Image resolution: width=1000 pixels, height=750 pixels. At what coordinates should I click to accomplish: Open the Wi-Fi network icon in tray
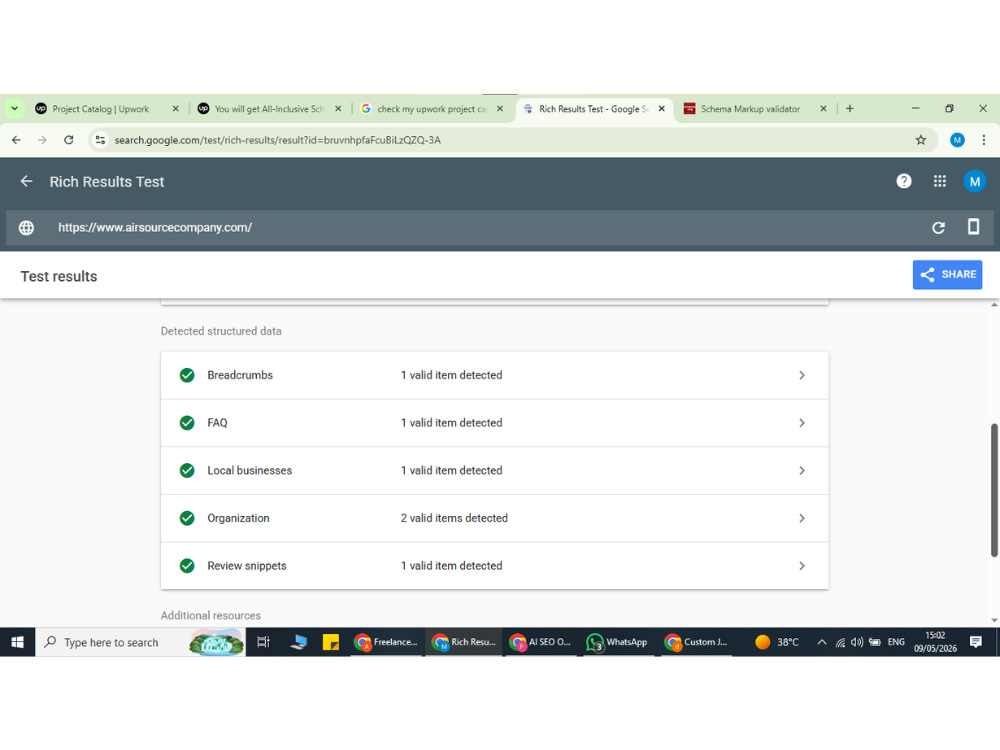click(x=840, y=642)
